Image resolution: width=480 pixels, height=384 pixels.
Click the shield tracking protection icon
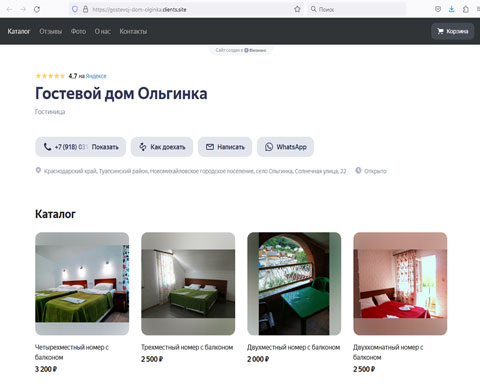pos(75,9)
